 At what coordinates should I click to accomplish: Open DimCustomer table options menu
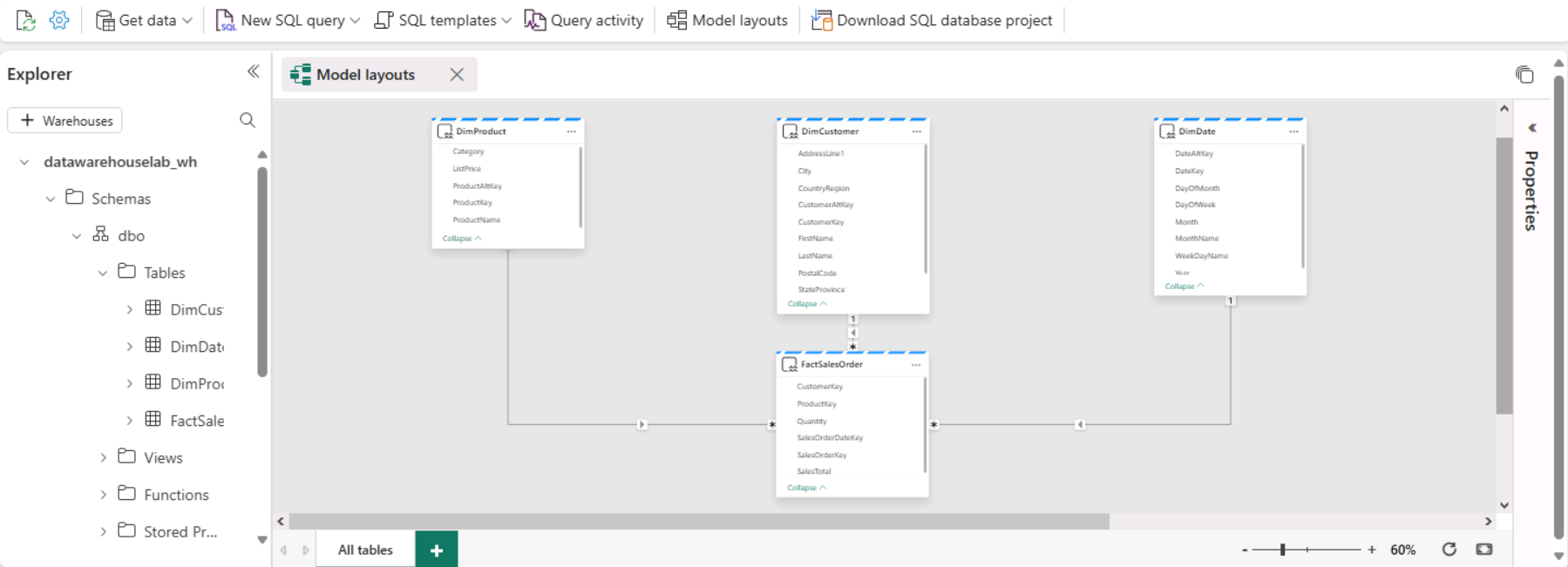pos(917,132)
